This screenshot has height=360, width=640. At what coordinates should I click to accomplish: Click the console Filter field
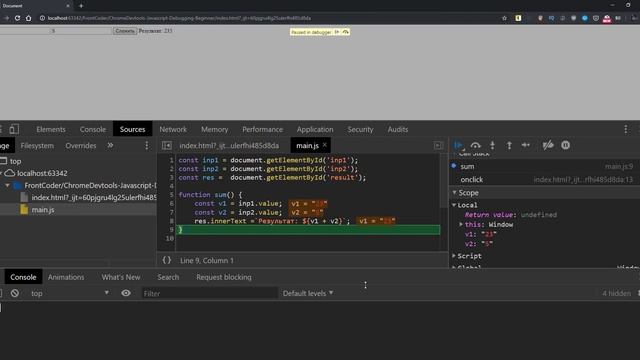pyautogui.click(x=209, y=293)
